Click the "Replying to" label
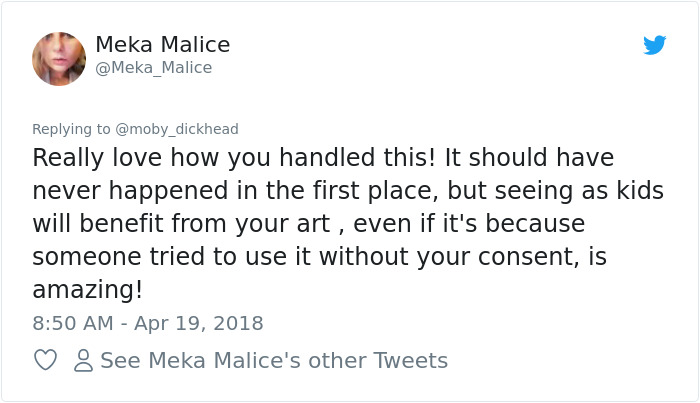Screen dimensions: 700x403 click(x=71, y=129)
